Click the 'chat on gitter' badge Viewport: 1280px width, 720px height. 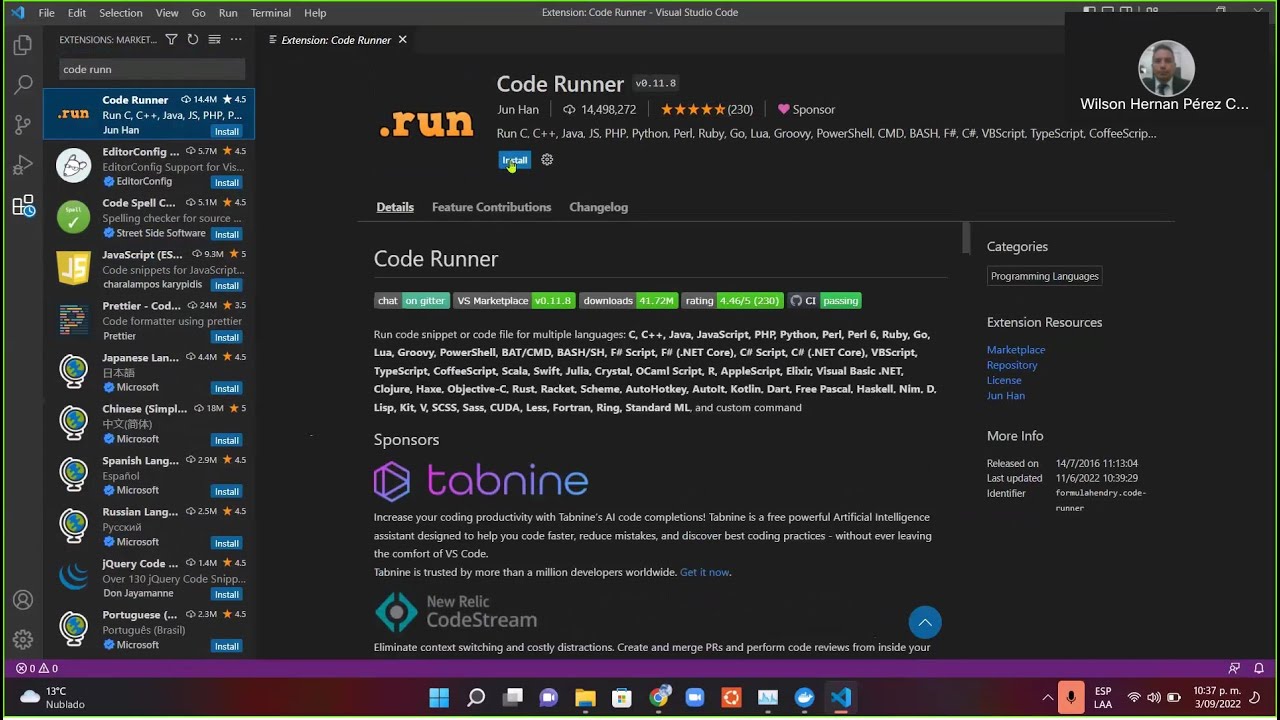coord(412,300)
